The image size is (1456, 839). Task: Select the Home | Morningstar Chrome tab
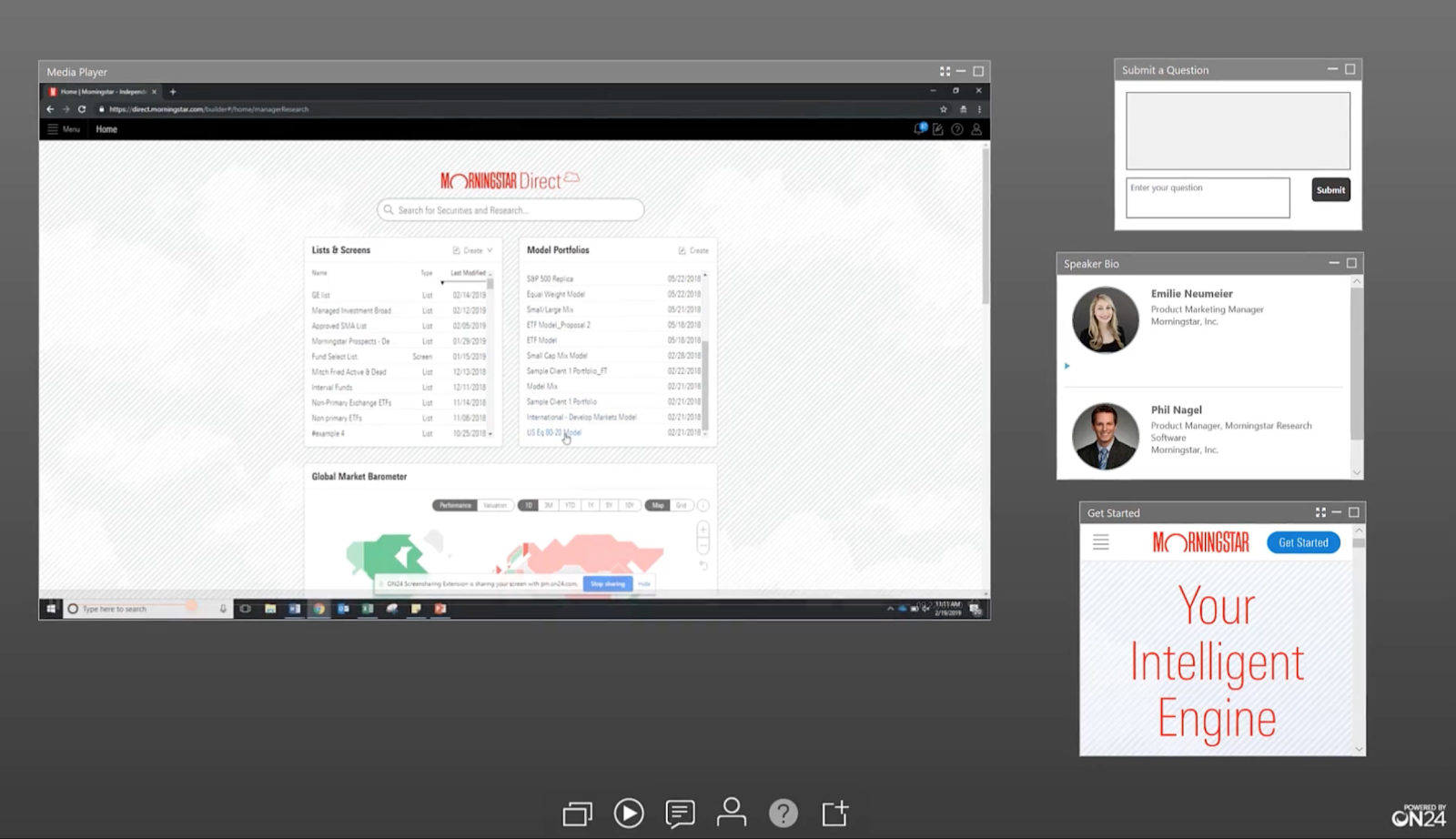tap(103, 91)
